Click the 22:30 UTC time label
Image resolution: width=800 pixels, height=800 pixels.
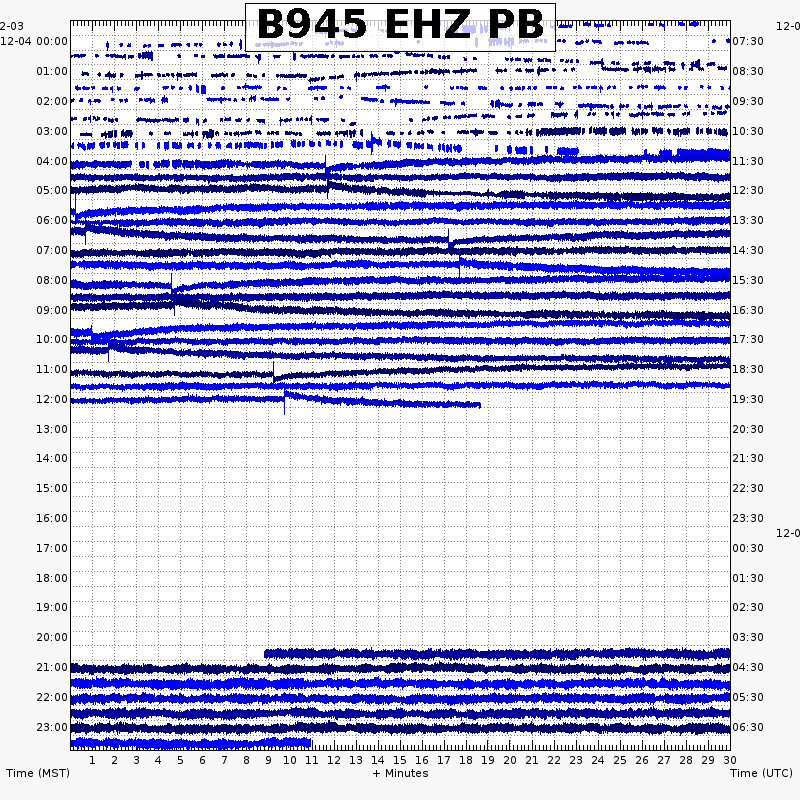748,488
